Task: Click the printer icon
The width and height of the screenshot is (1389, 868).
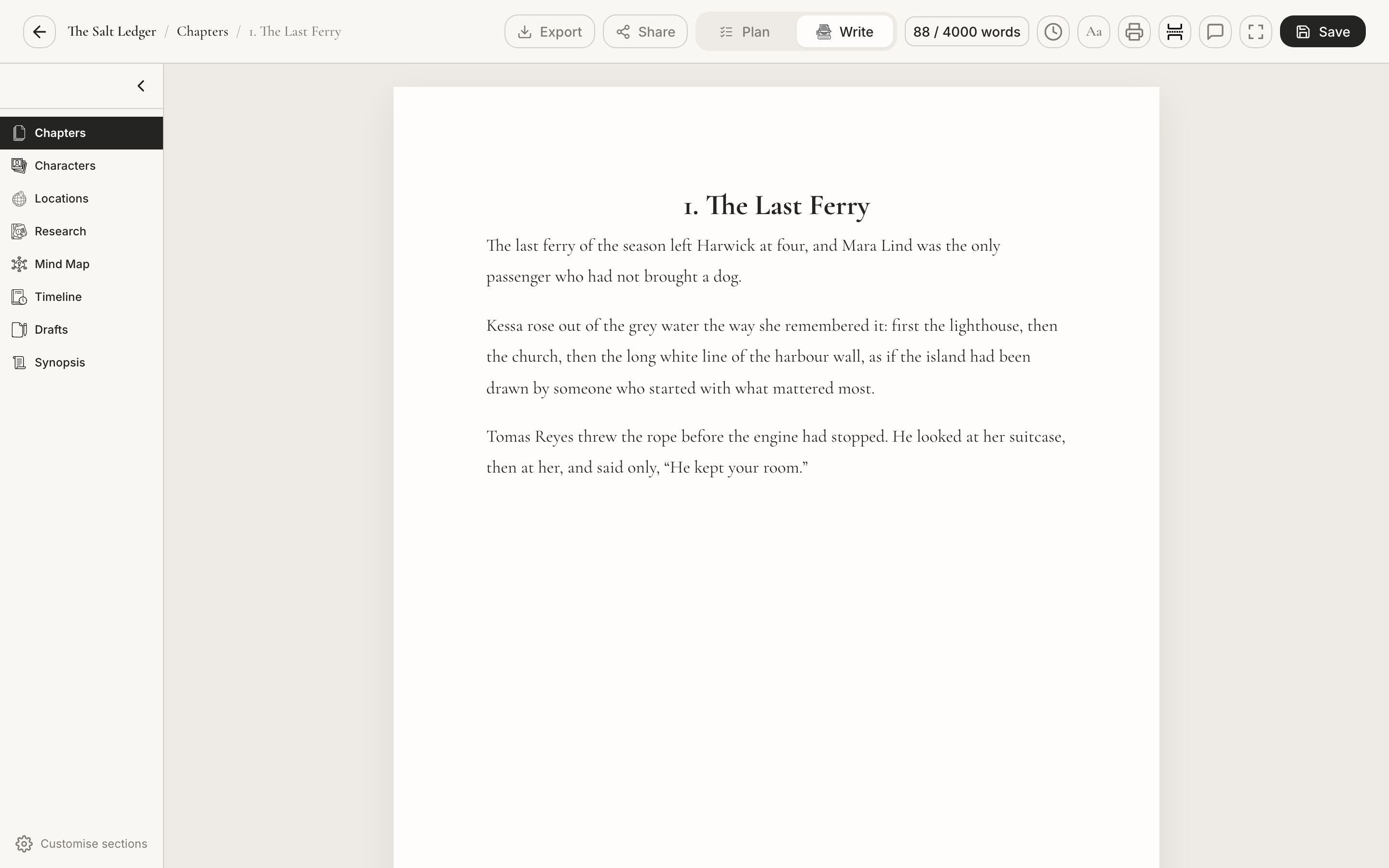Action: [1133, 31]
